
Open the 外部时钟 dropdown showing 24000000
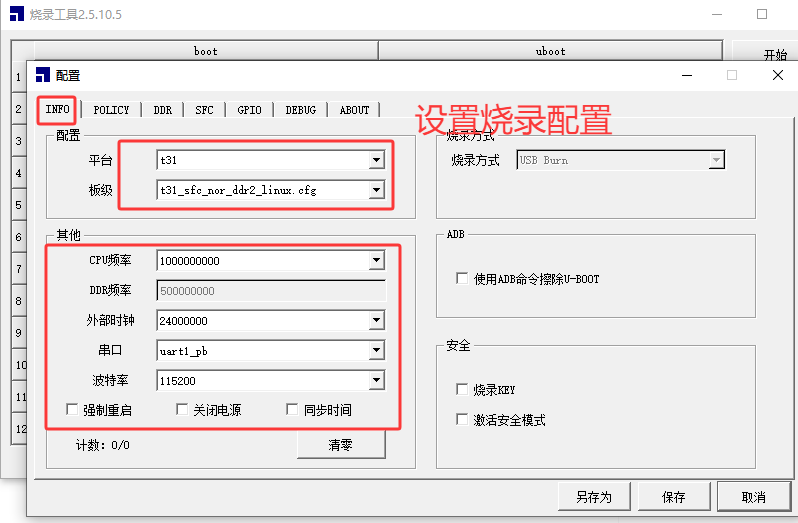(376, 321)
